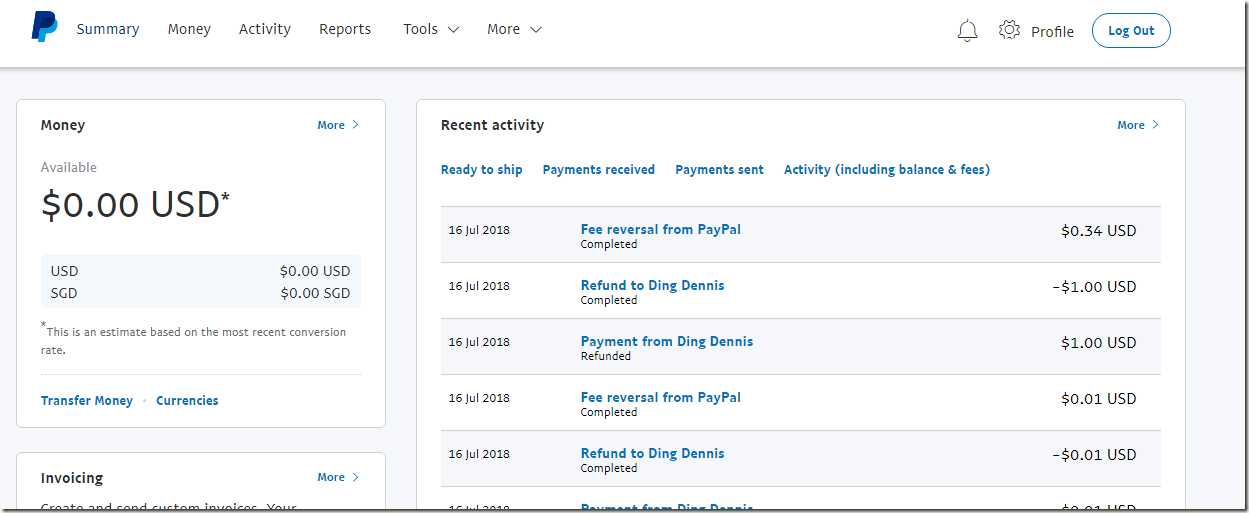Expand the Tools dropdown menu
The height and width of the screenshot is (513, 1249).
point(431,29)
